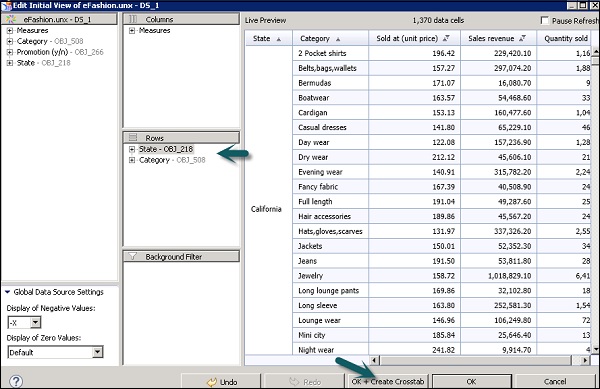Click the Sold at unit price sort icon
Image resolution: width=600 pixels, height=389 pixels.
[x=446, y=38]
